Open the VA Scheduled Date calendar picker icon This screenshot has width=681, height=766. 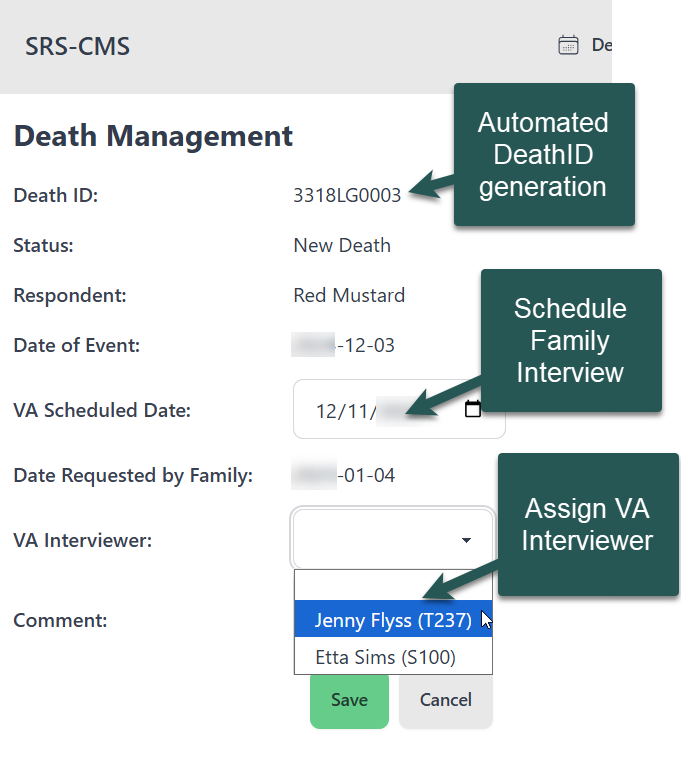point(473,409)
